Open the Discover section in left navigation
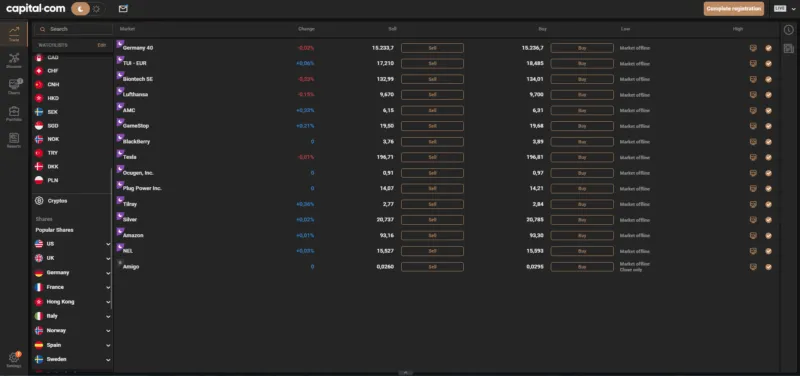Image resolution: width=800 pixels, height=376 pixels. [14, 60]
